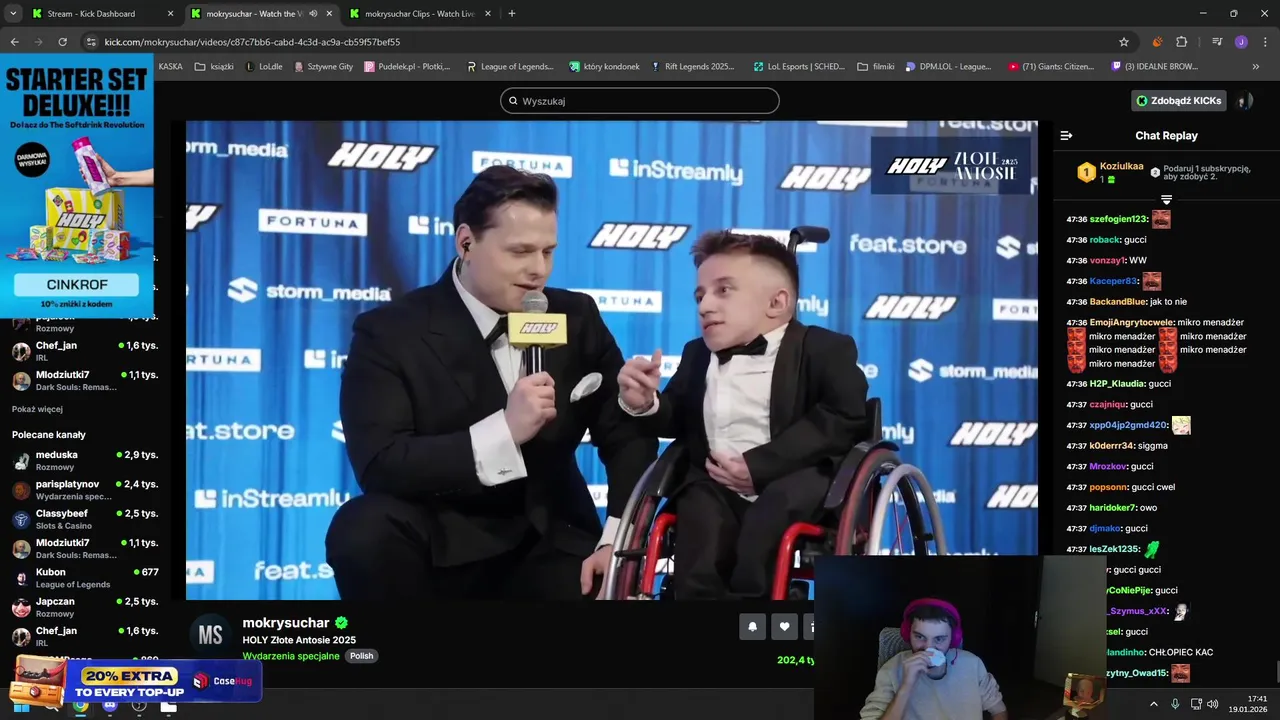Open the parisplatynov recommended channel
Viewport: 1280px width, 720px height.
tap(85, 490)
